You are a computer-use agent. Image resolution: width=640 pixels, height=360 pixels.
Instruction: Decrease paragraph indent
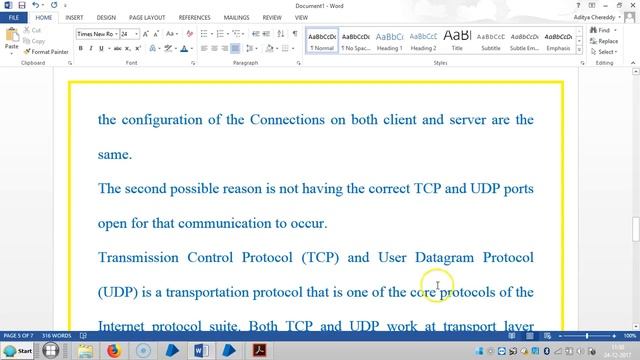(256, 34)
